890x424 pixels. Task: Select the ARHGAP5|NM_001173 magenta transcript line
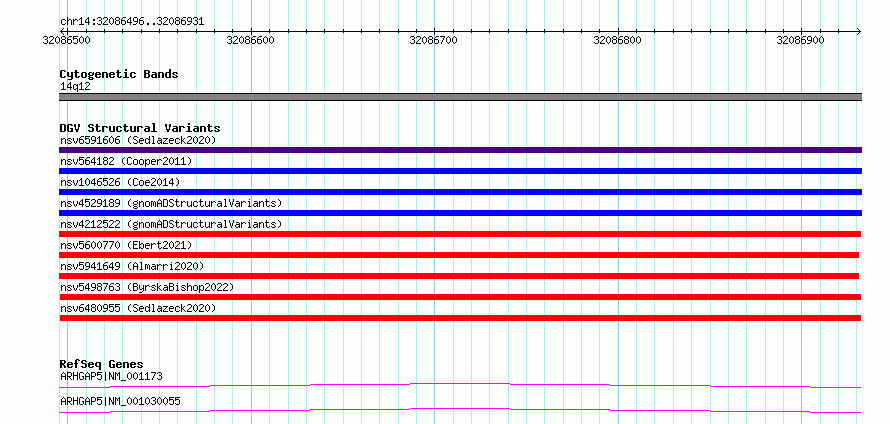pos(460,385)
